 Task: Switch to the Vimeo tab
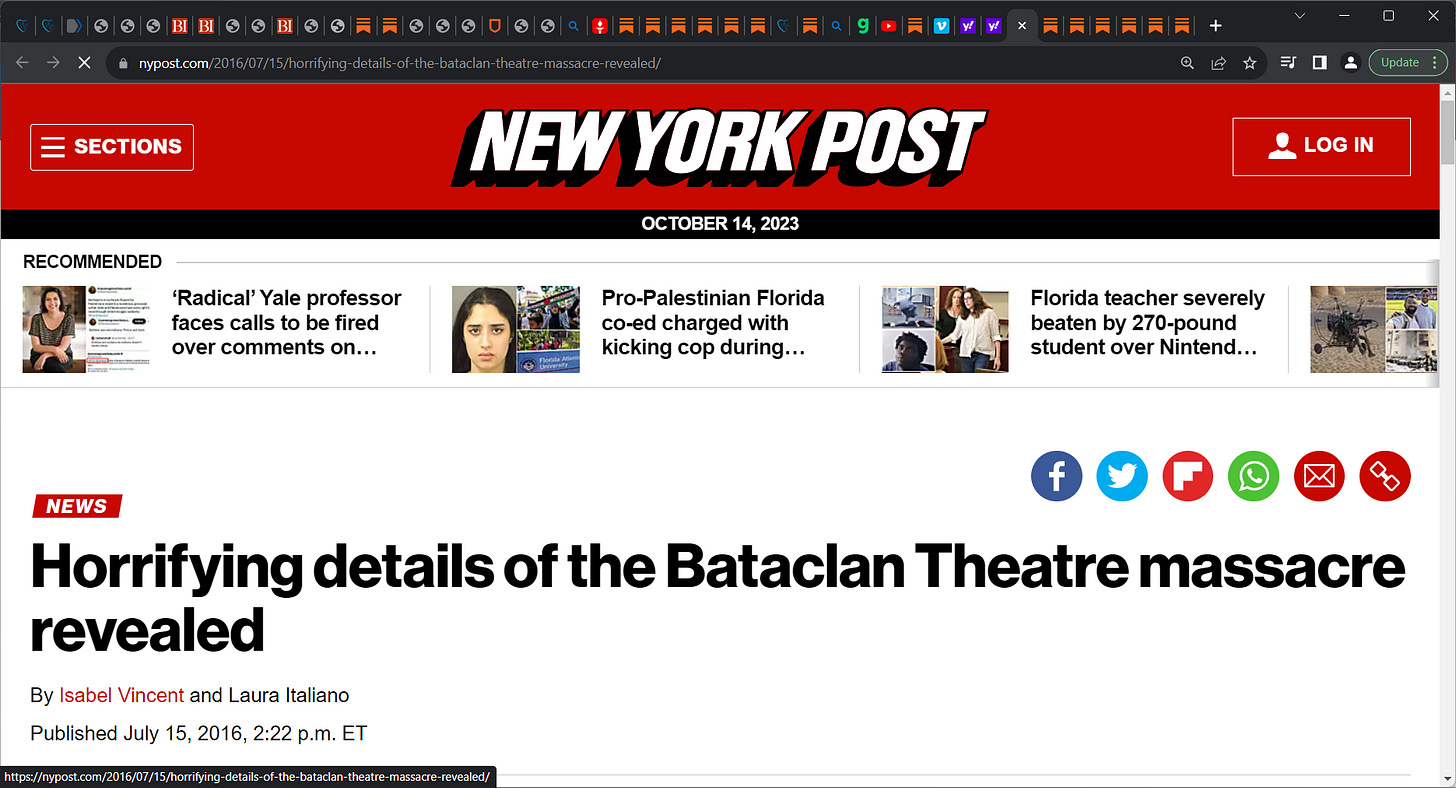[x=941, y=26]
